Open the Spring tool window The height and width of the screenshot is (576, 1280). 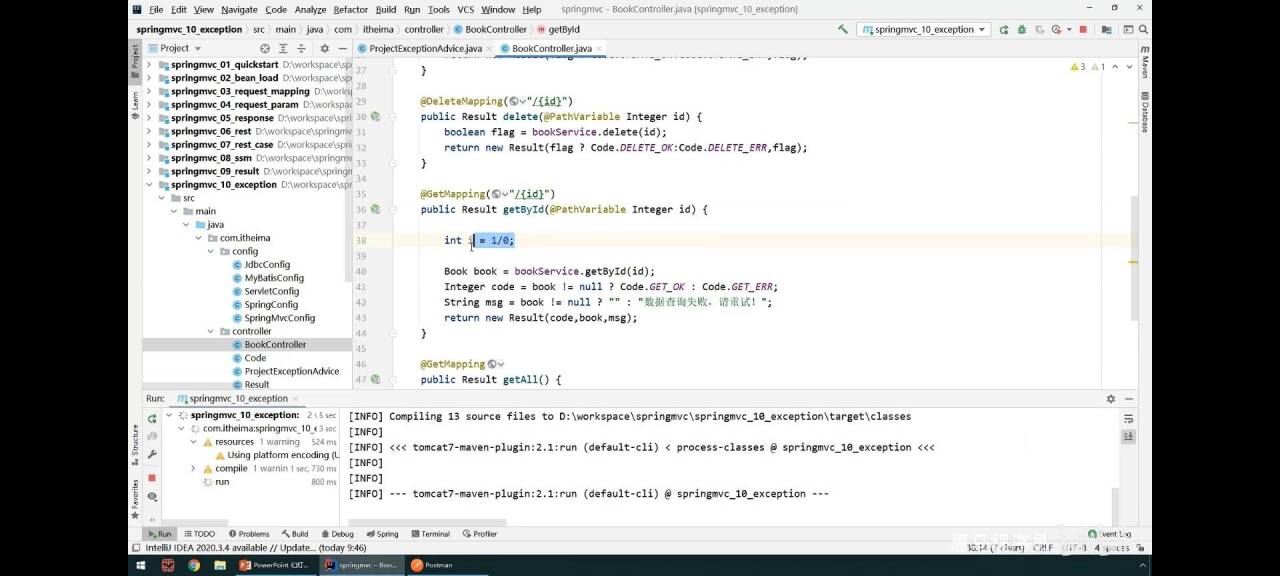click(x=382, y=534)
